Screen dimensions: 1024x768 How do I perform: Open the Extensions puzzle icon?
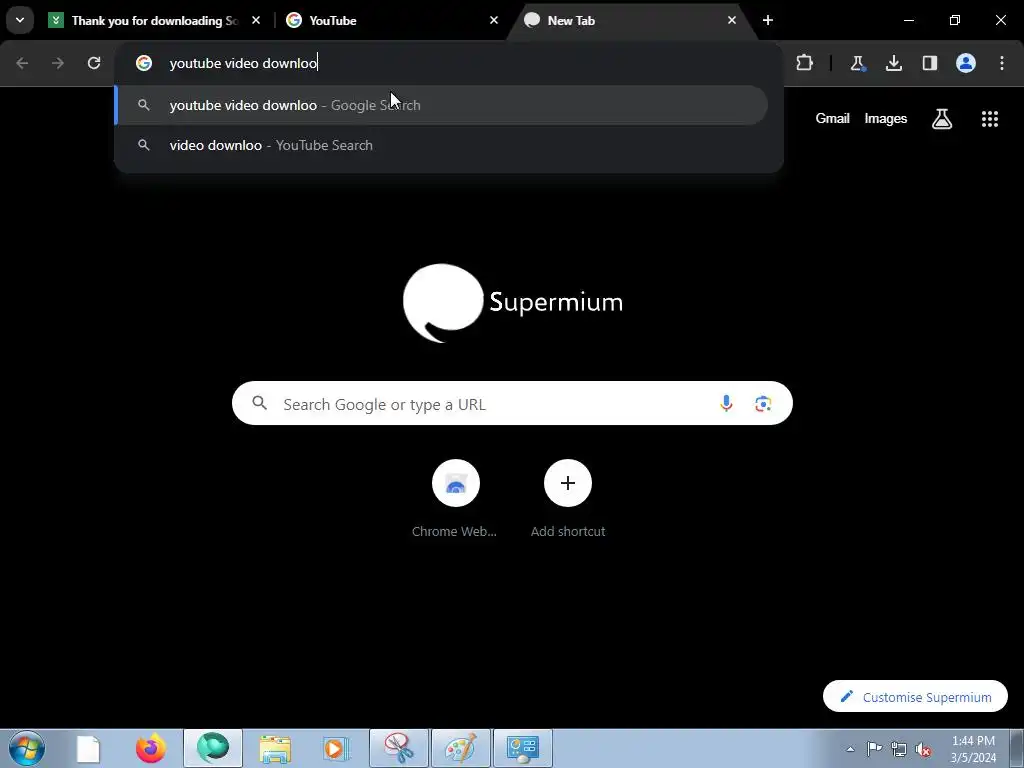pyautogui.click(x=805, y=63)
